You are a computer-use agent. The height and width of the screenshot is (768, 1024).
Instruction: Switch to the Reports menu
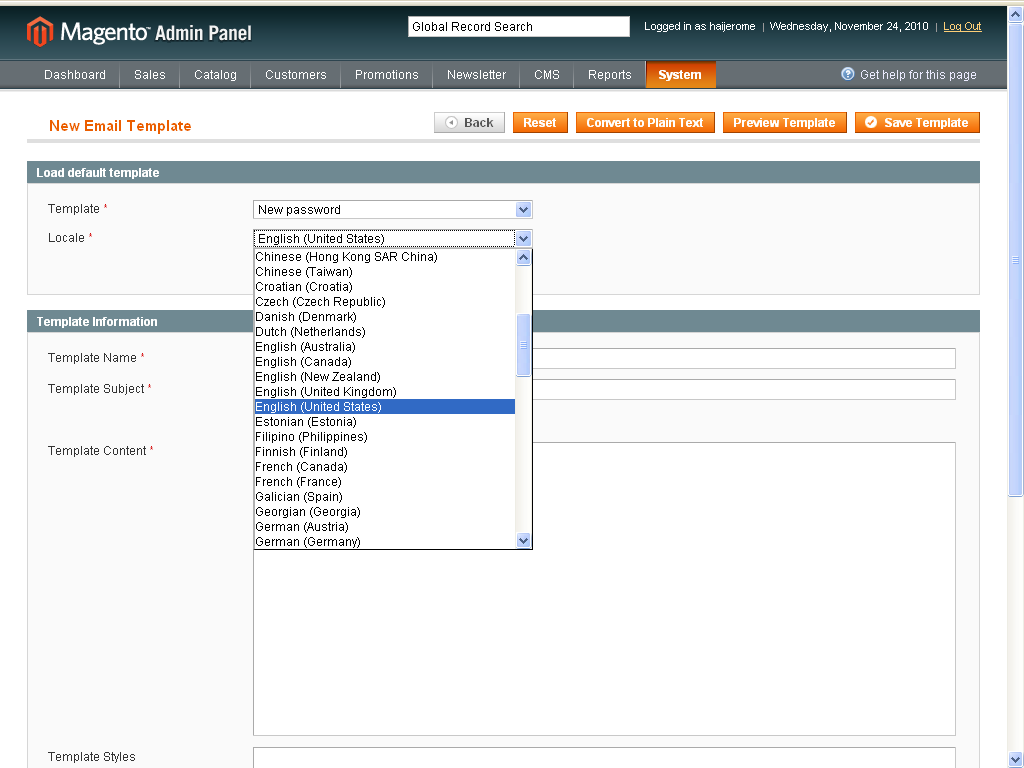609,74
